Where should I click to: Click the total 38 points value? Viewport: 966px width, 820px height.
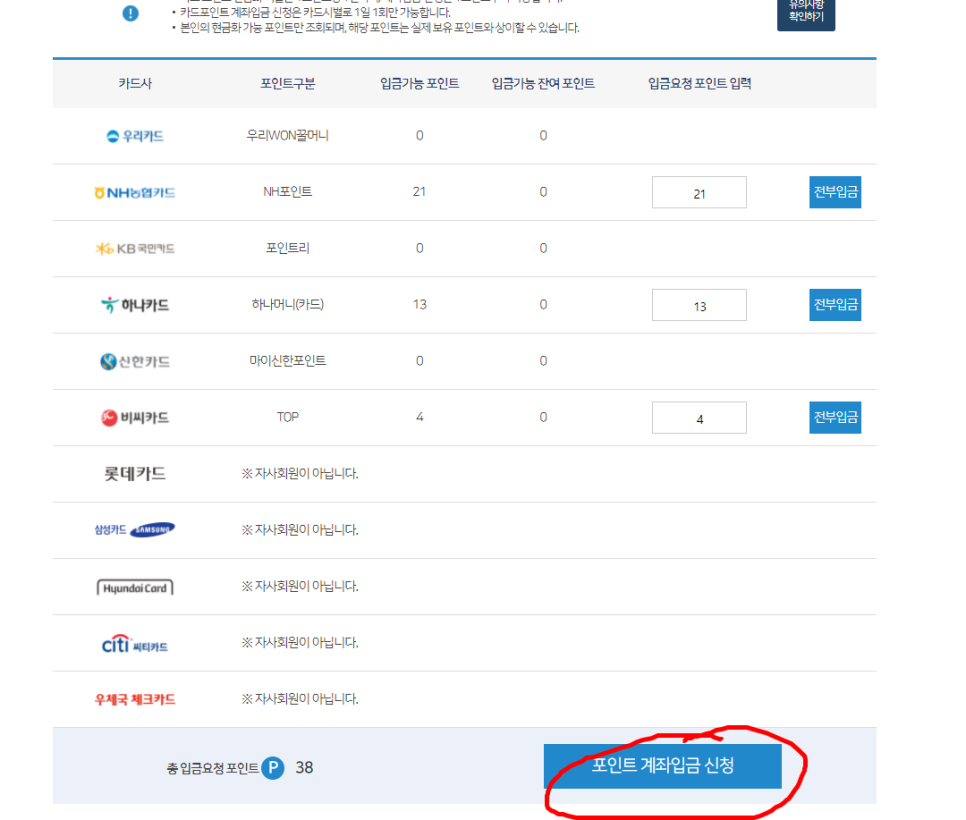pyautogui.click(x=304, y=768)
